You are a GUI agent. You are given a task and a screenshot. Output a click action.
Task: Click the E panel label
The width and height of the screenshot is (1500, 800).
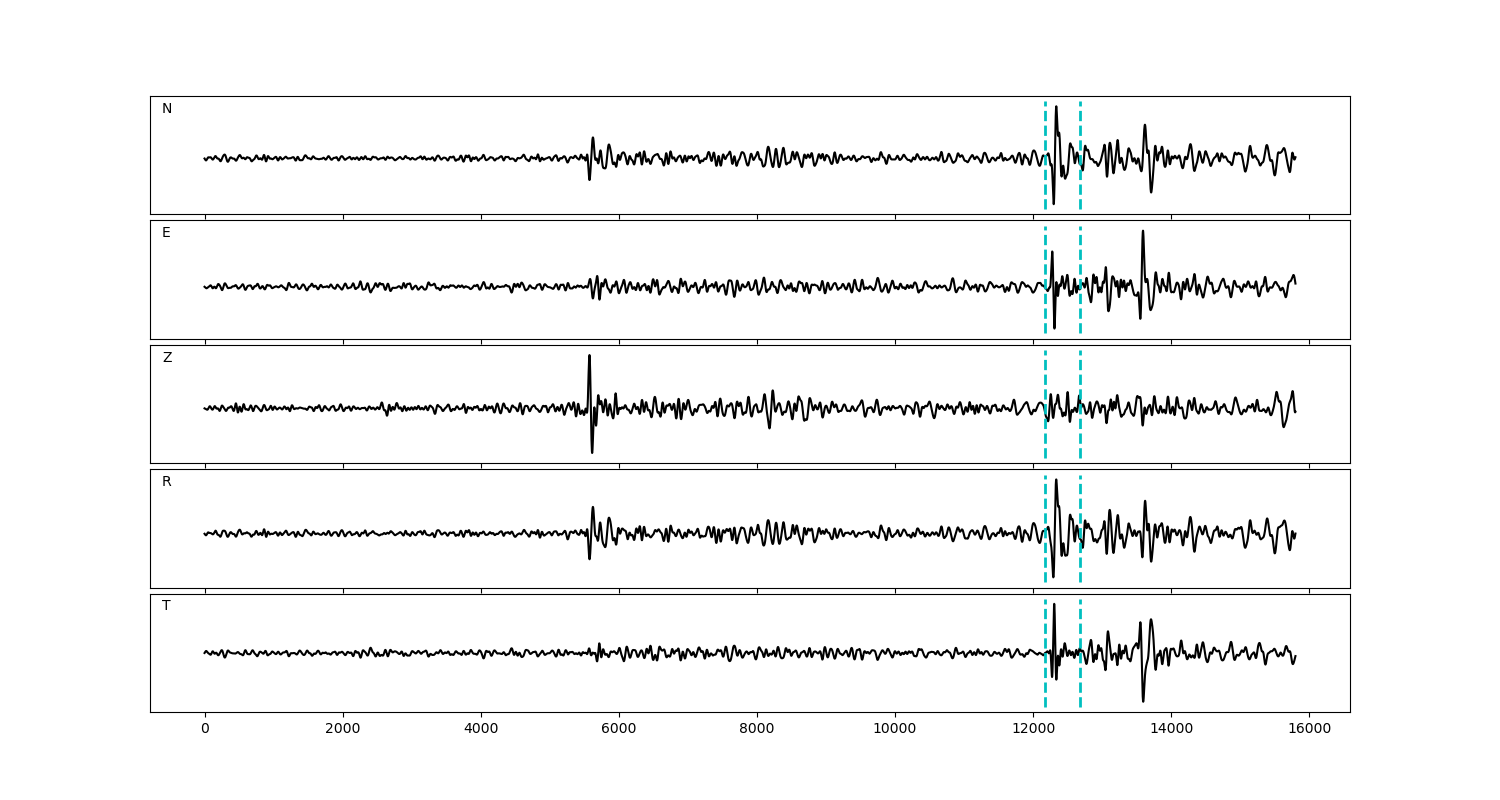[x=166, y=233]
